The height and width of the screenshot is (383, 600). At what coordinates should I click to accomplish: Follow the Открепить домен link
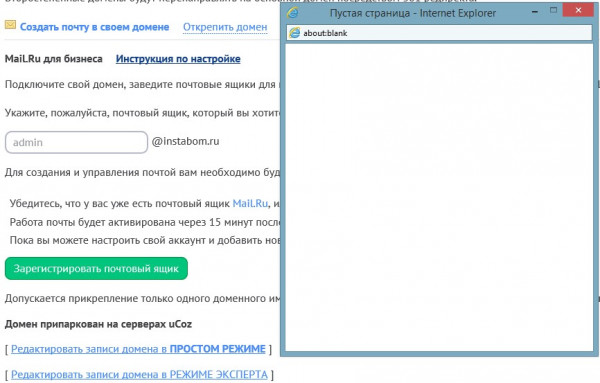pos(225,27)
